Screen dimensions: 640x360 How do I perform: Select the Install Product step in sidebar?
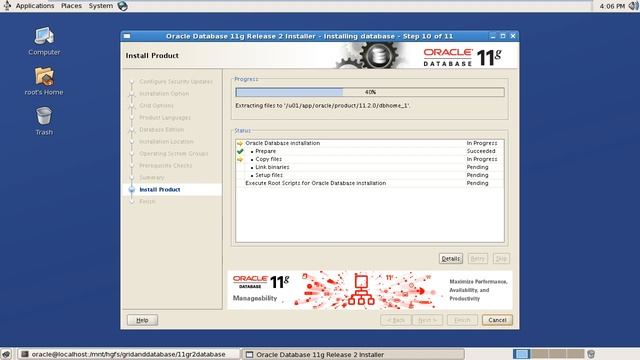coord(160,189)
